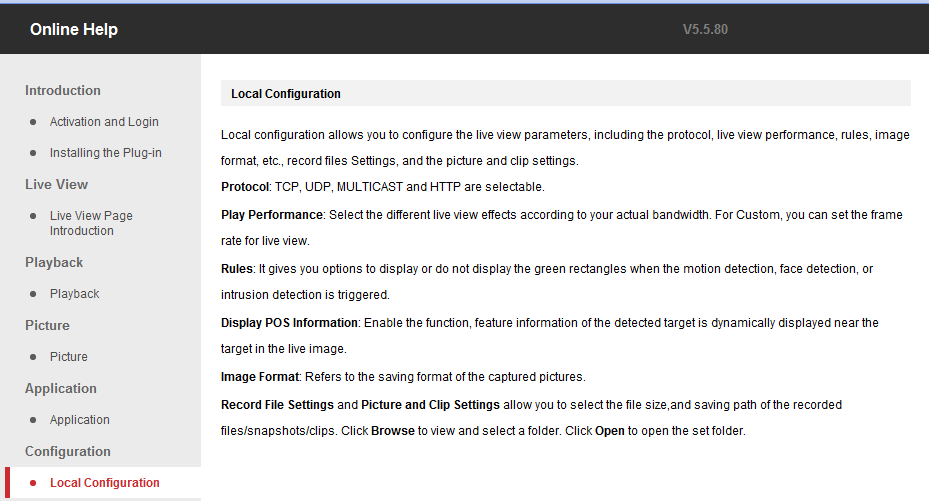Select Local Configuration in the sidebar
The image size is (929, 501).
point(105,483)
